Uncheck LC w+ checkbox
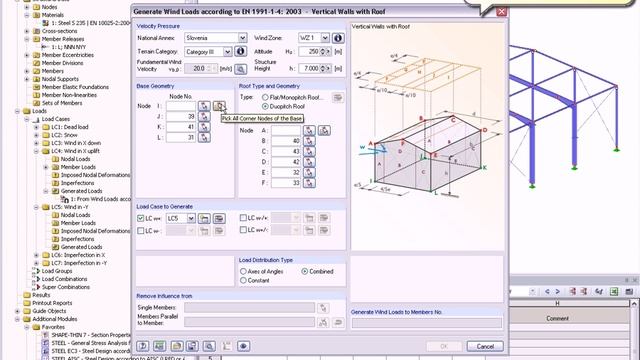Viewport: 640px width, 360px height. (x=140, y=218)
